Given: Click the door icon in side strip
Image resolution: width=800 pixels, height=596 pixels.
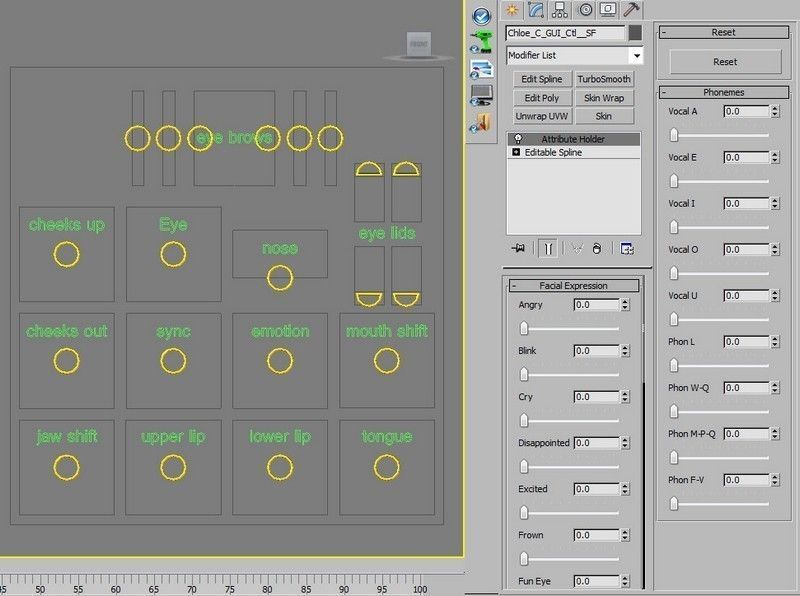Looking at the screenshot, I should tap(480, 123).
